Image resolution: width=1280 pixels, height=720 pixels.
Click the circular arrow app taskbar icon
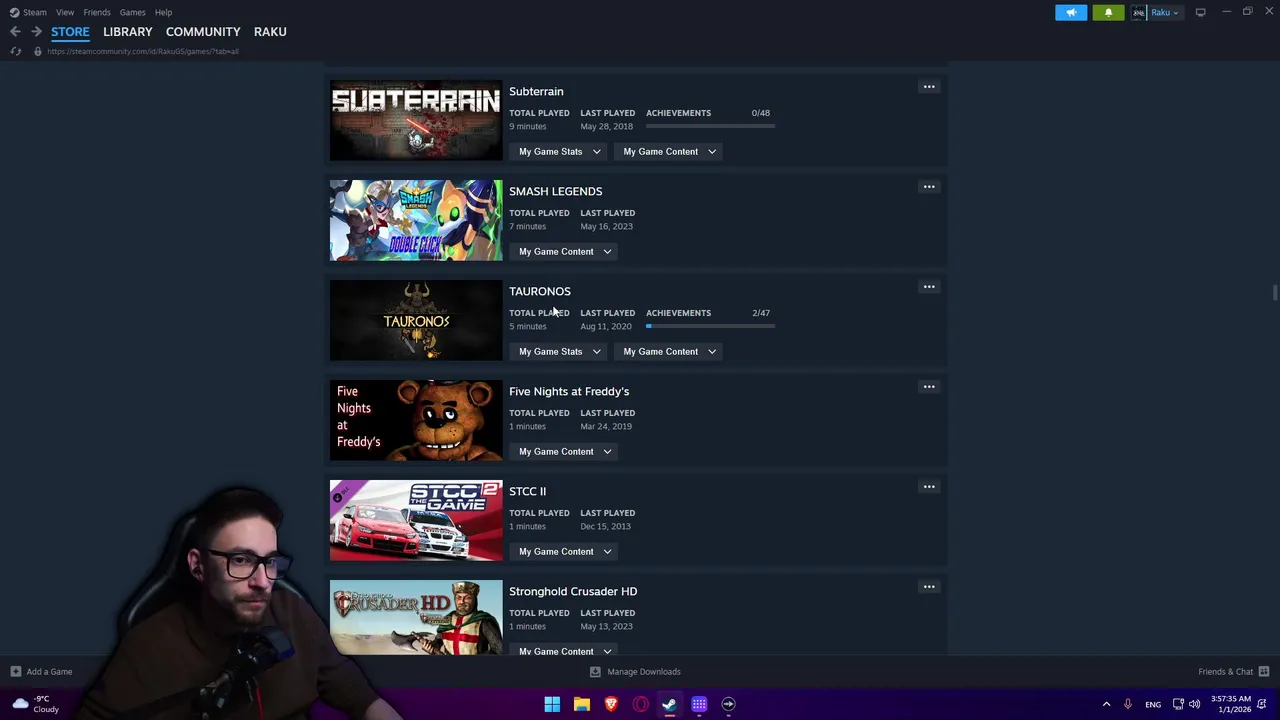(x=729, y=704)
